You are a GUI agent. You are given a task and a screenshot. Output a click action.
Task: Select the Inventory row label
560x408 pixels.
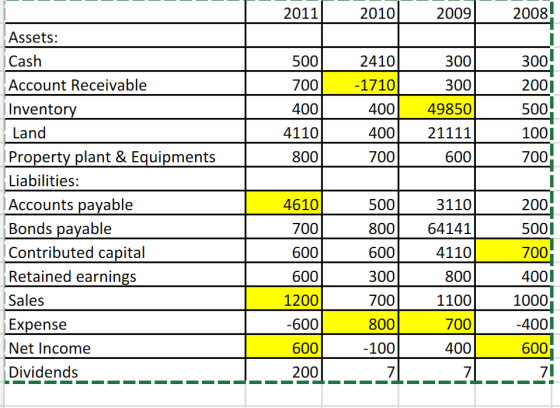pos(125,107)
